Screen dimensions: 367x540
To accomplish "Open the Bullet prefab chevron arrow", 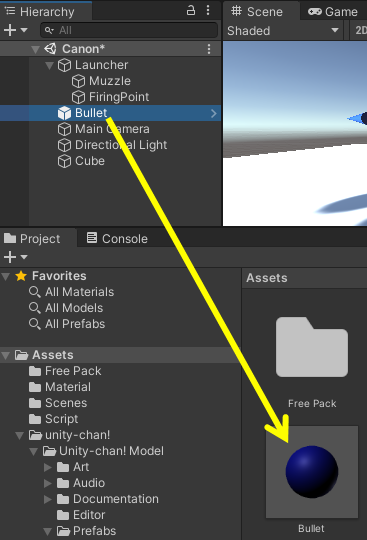I will coord(214,113).
